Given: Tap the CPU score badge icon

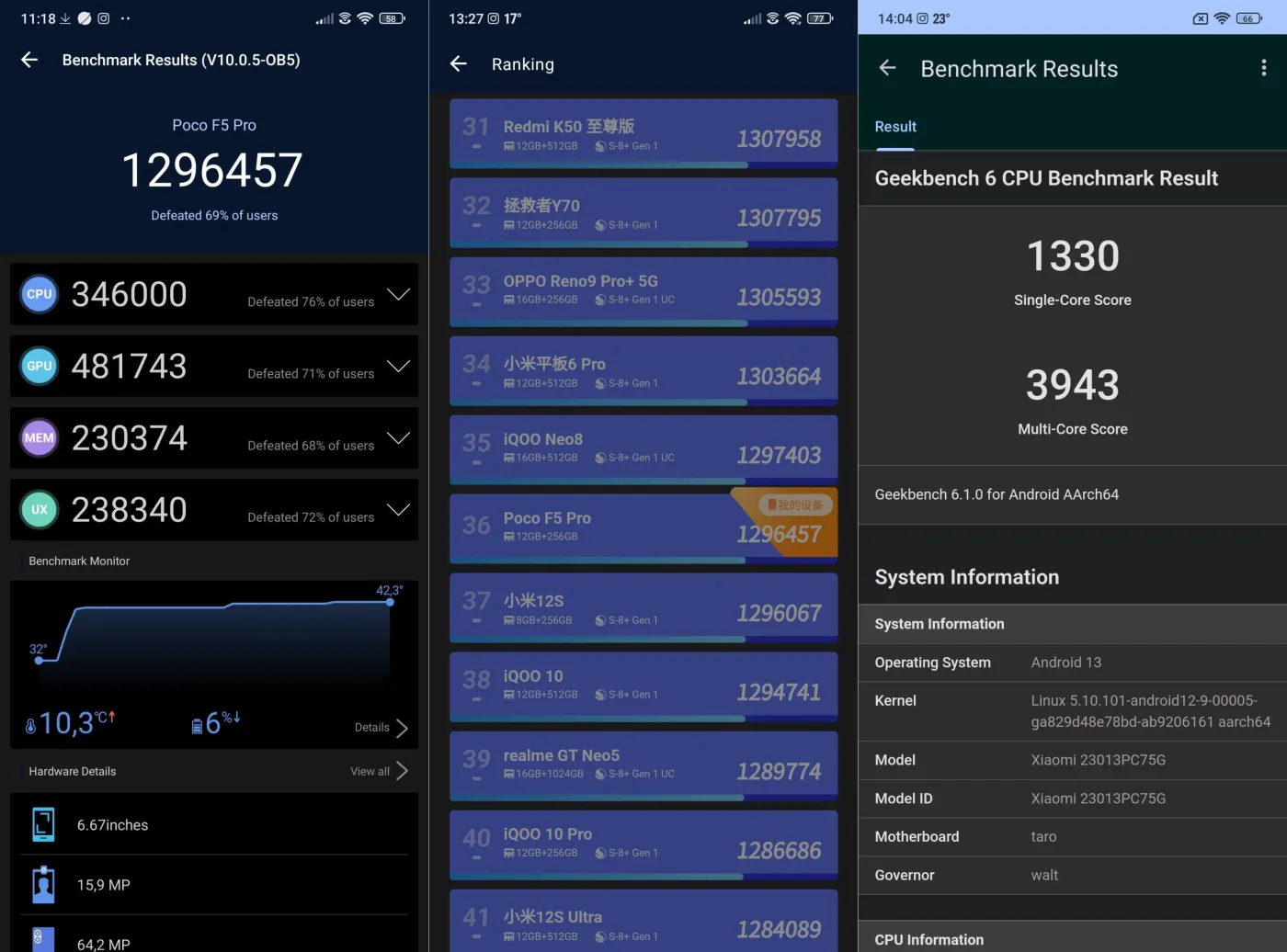Looking at the screenshot, I should 40,294.
